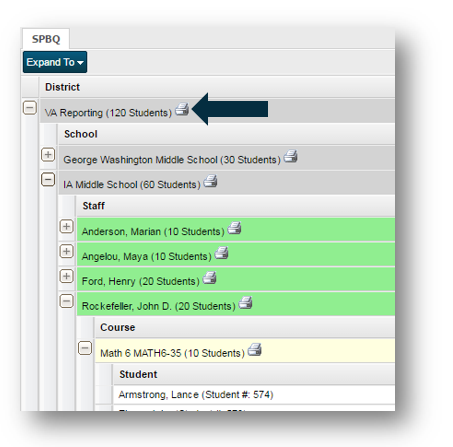Collapse IA Middle School row
Image resolution: width=453 pixels, height=447 pixels.
(x=48, y=180)
